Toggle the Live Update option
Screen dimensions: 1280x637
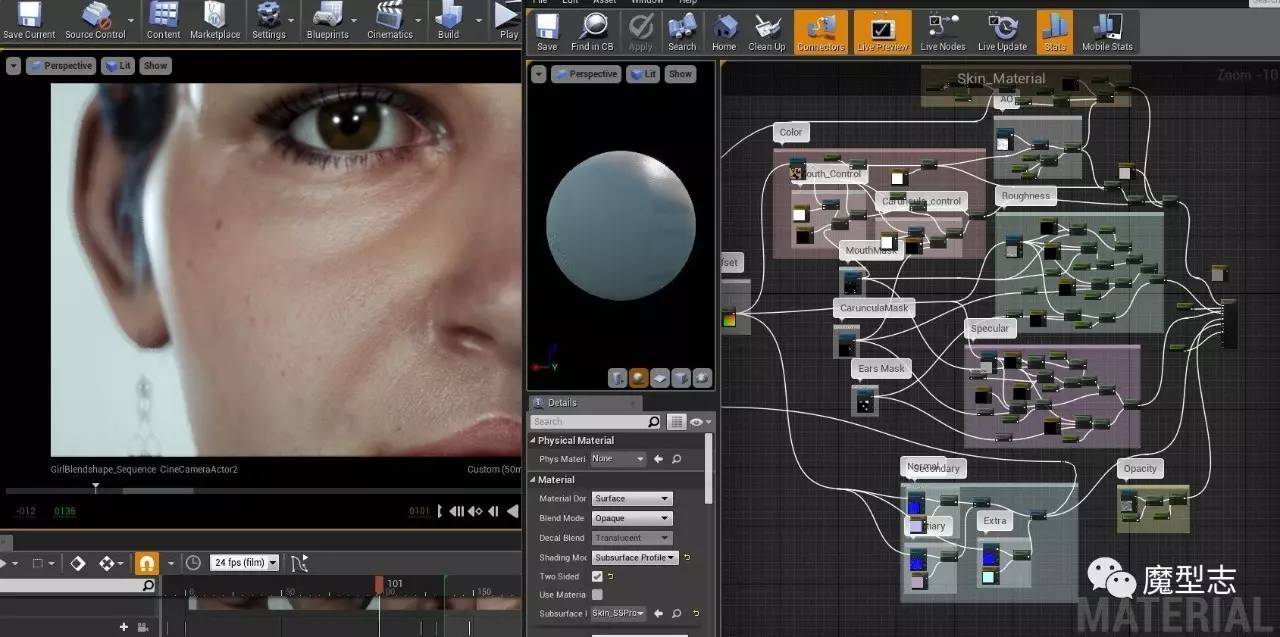pos(1002,31)
